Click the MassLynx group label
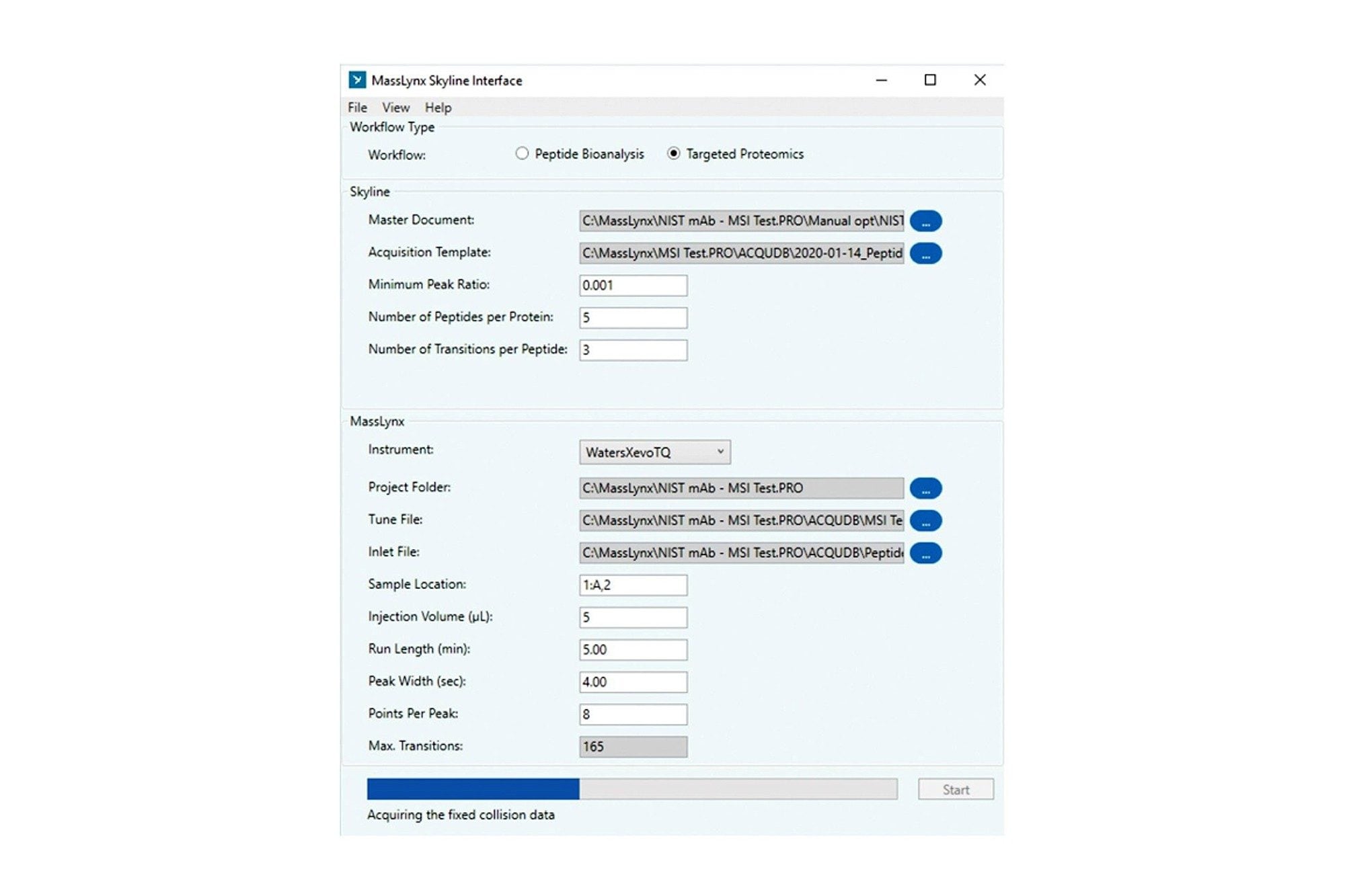Image resolution: width=1345 pixels, height=896 pixels. pyautogui.click(x=377, y=421)
